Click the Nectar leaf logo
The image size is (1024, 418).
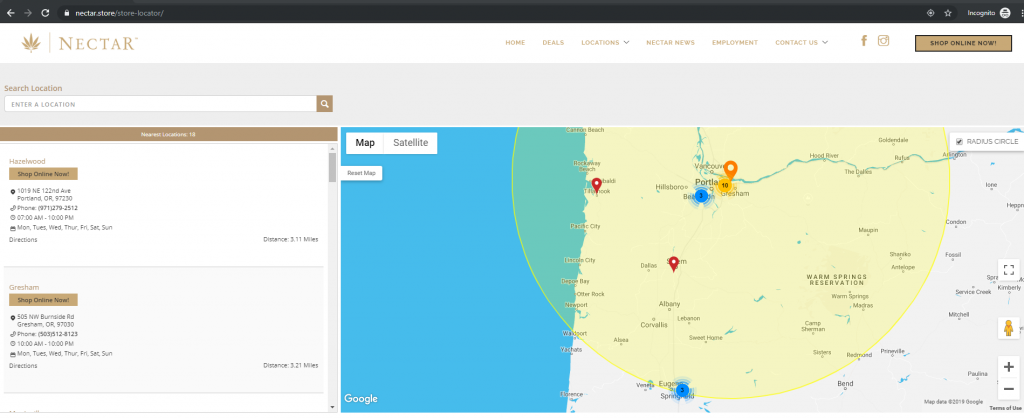coord(31,43)
